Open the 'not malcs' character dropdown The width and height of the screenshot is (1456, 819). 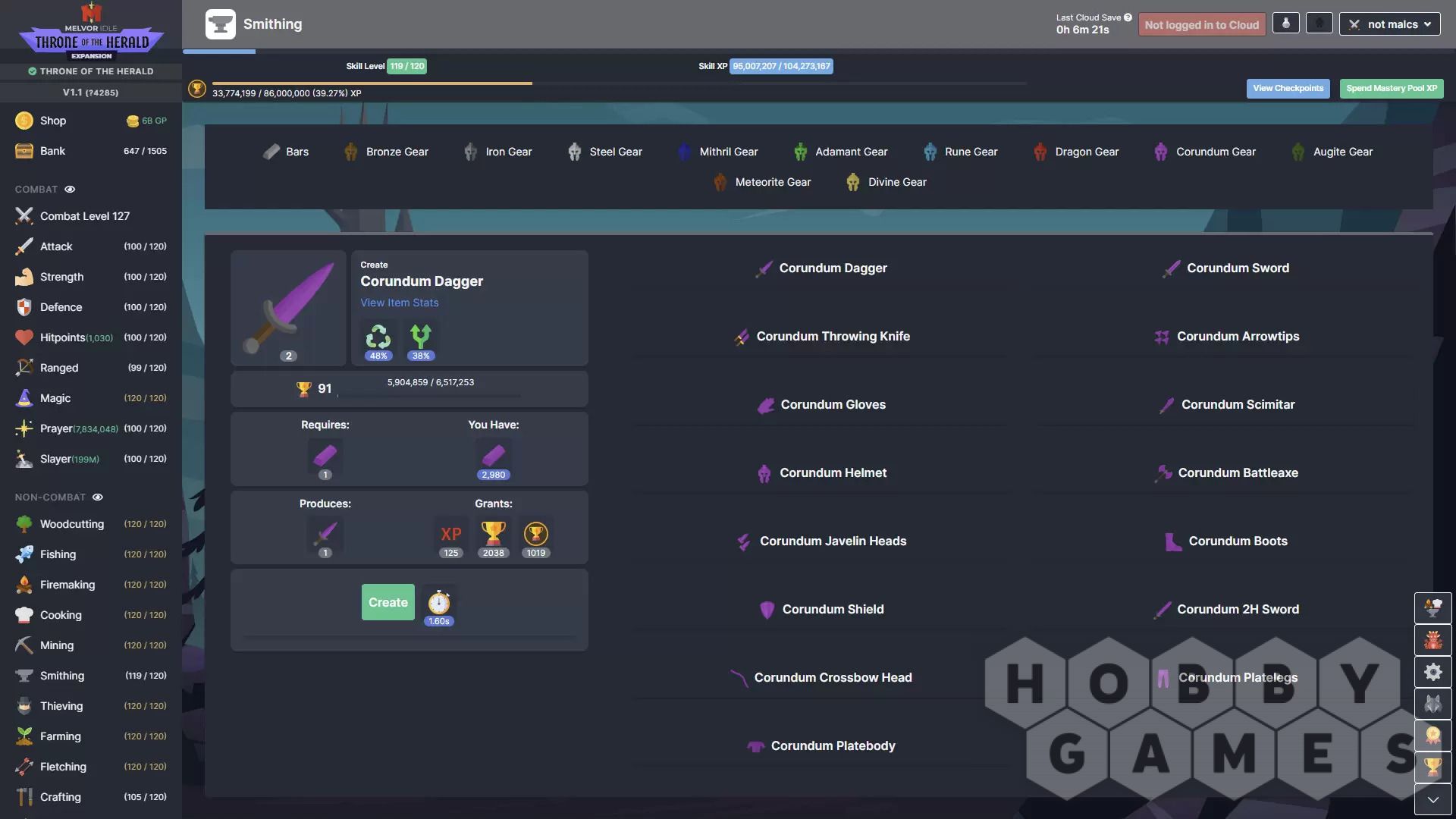(1389, 24)
